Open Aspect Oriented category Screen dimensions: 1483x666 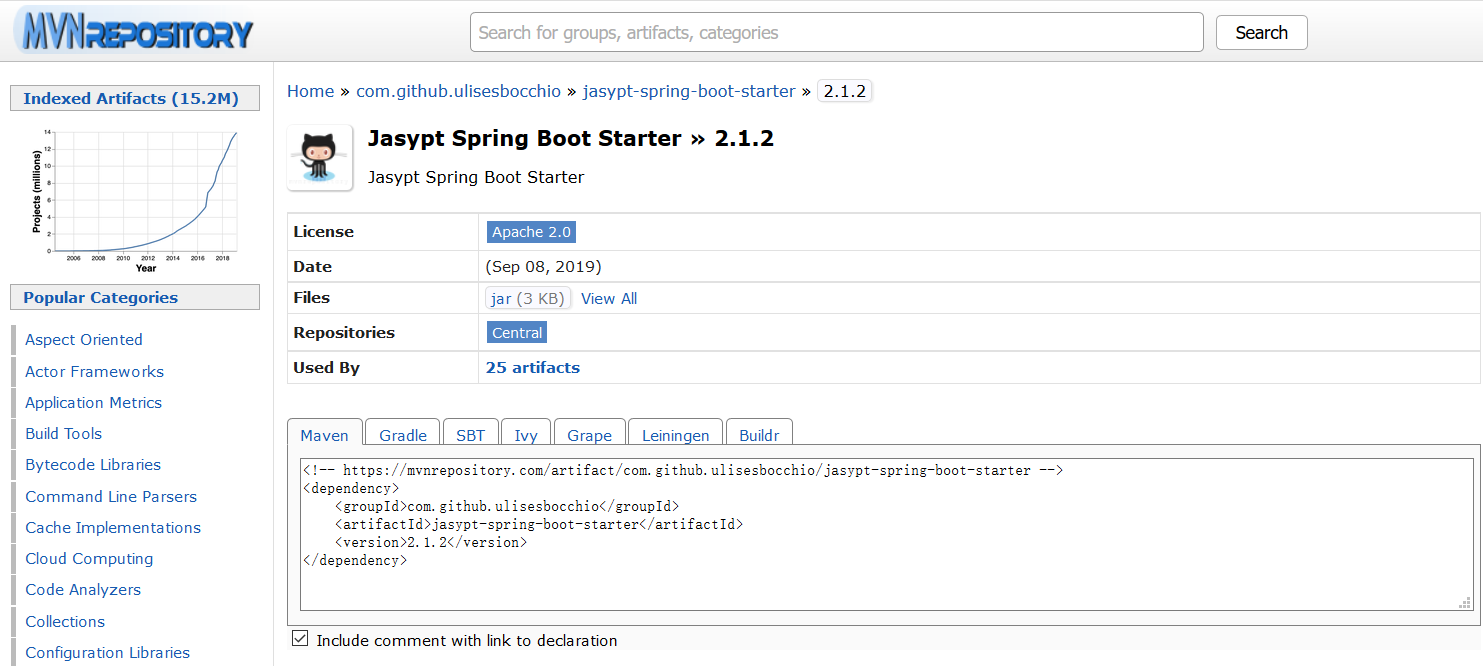tap(84, 340)
